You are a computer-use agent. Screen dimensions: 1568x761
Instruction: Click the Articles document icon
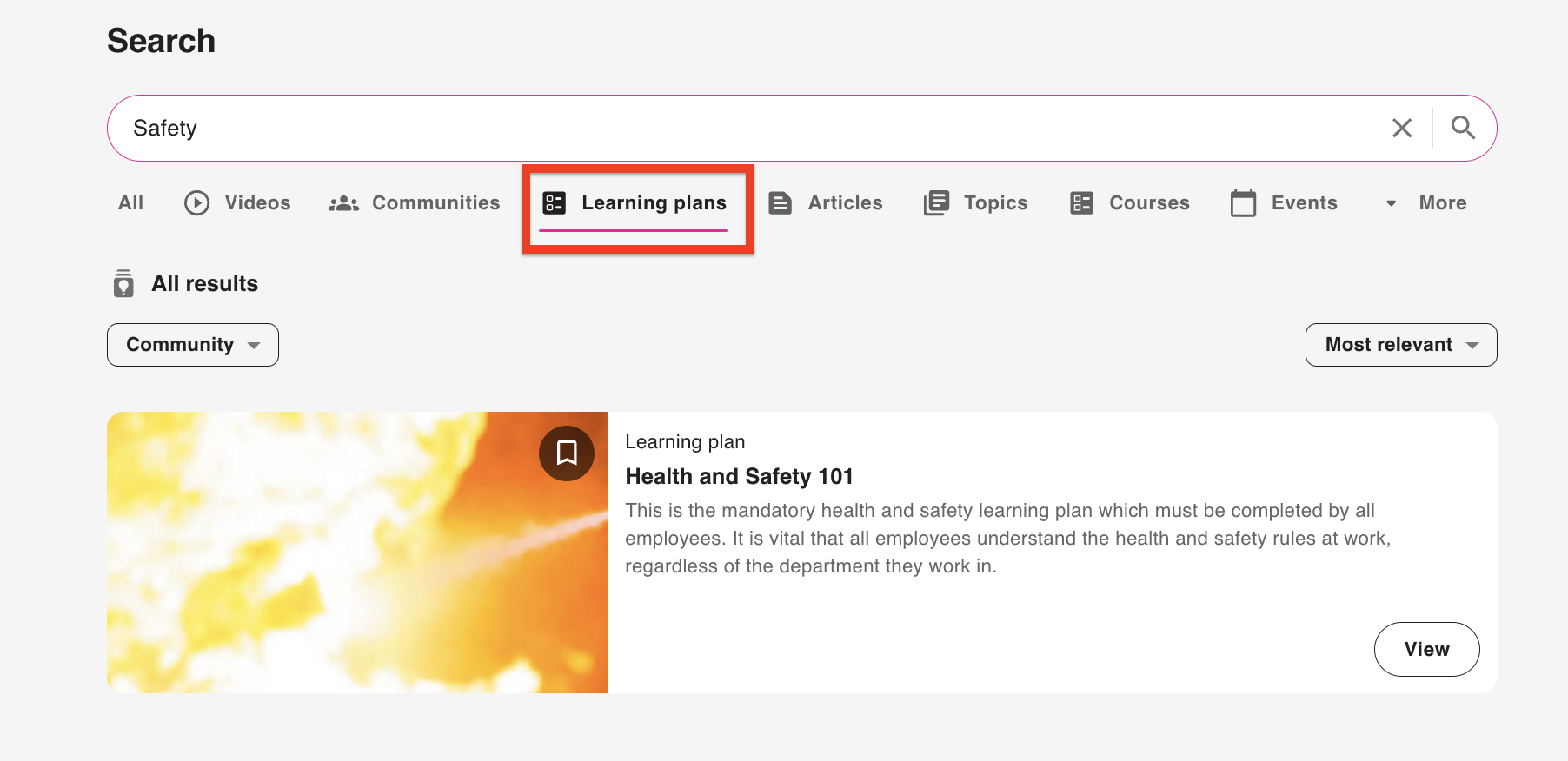pyautogui.click(x=780, y=203)
